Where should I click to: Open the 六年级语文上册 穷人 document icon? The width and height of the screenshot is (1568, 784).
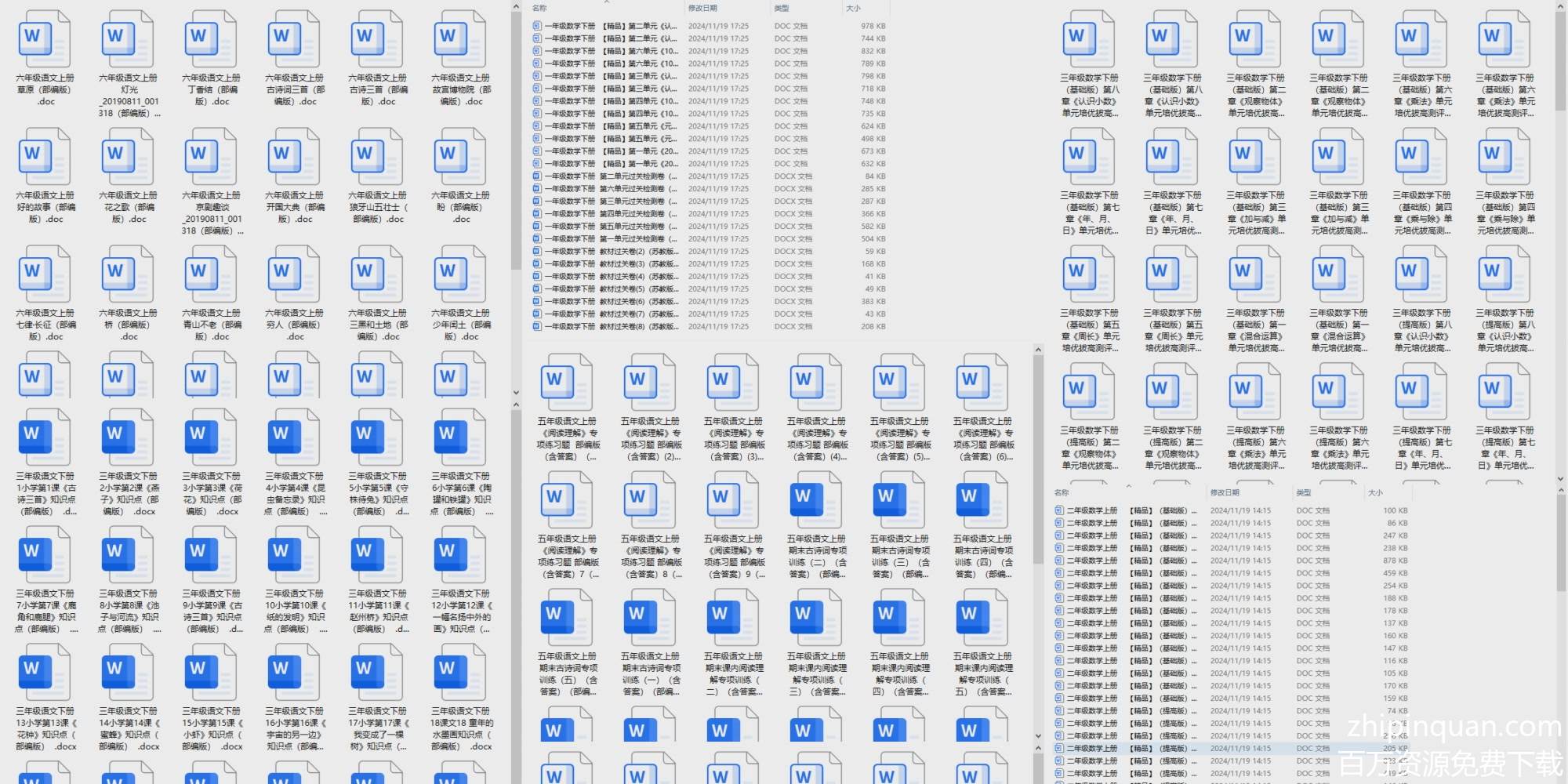tap(294, 274)
